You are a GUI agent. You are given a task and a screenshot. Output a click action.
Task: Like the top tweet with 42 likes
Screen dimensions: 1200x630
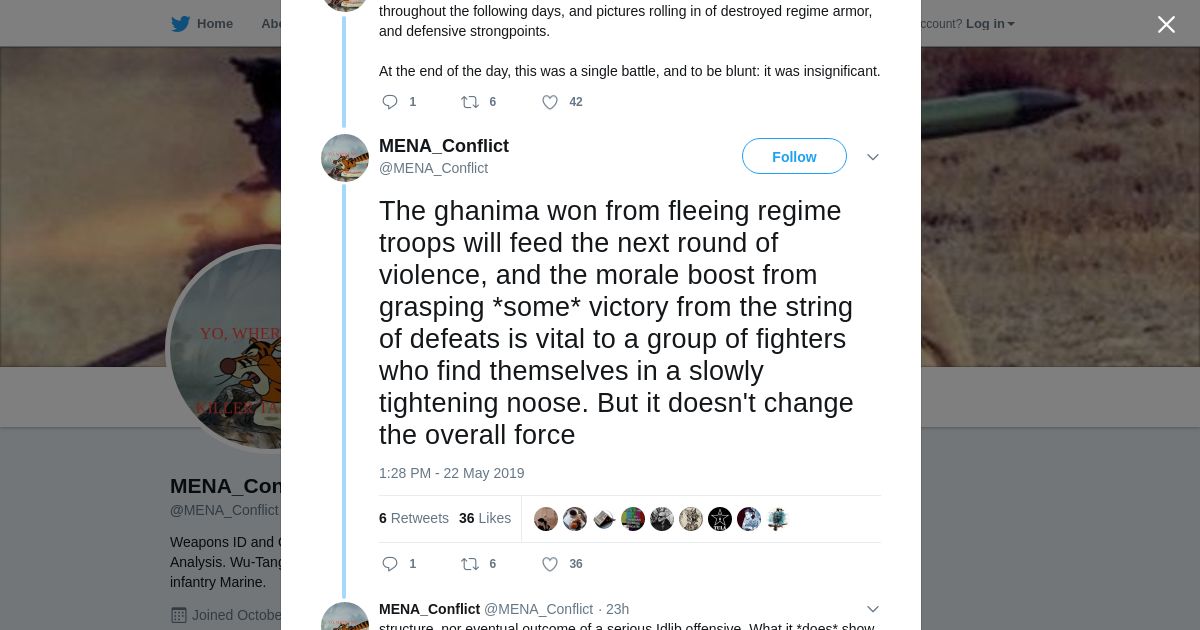(550, 102)
